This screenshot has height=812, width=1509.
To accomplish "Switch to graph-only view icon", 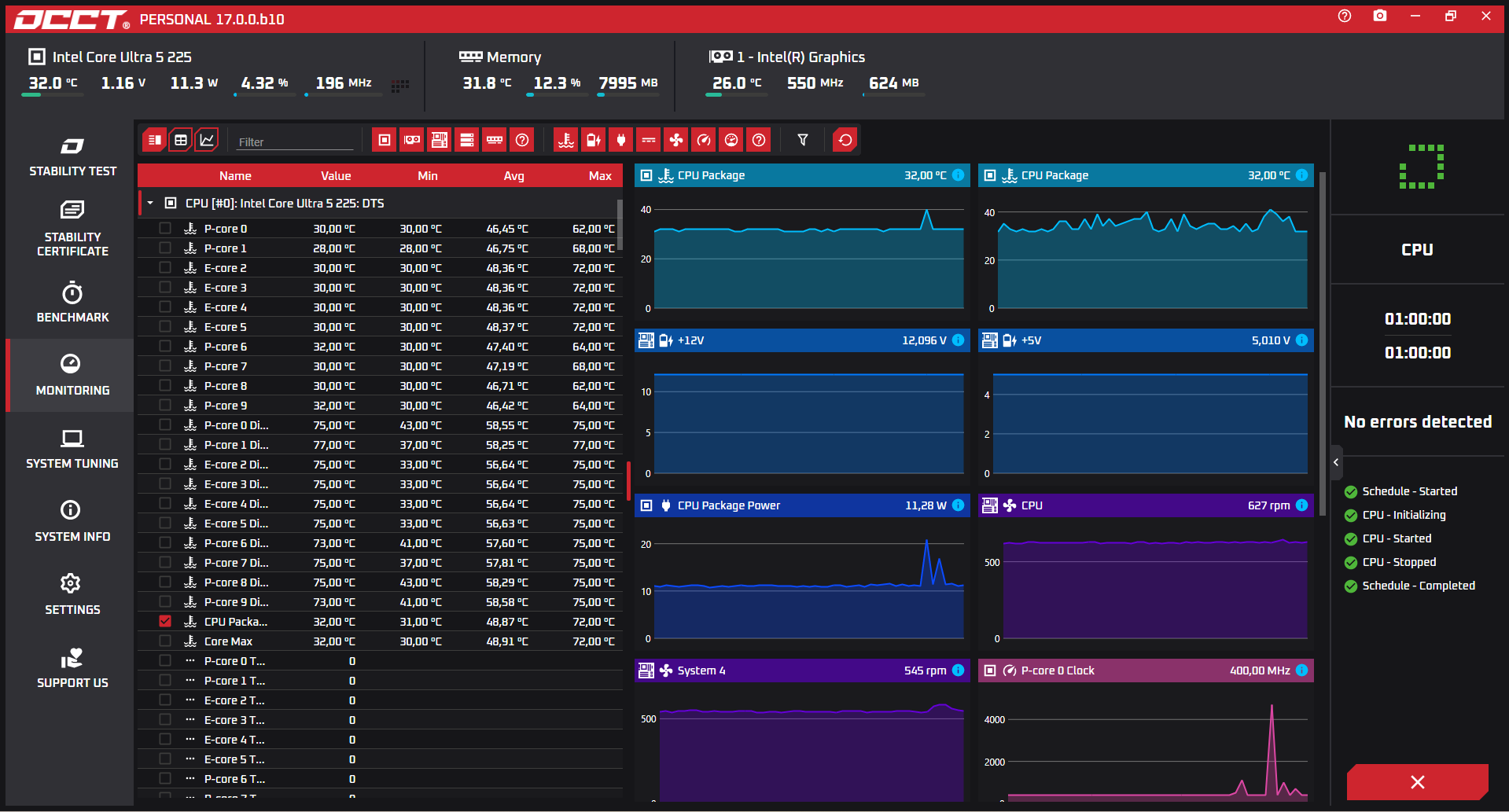I will (x=207, y=140).
